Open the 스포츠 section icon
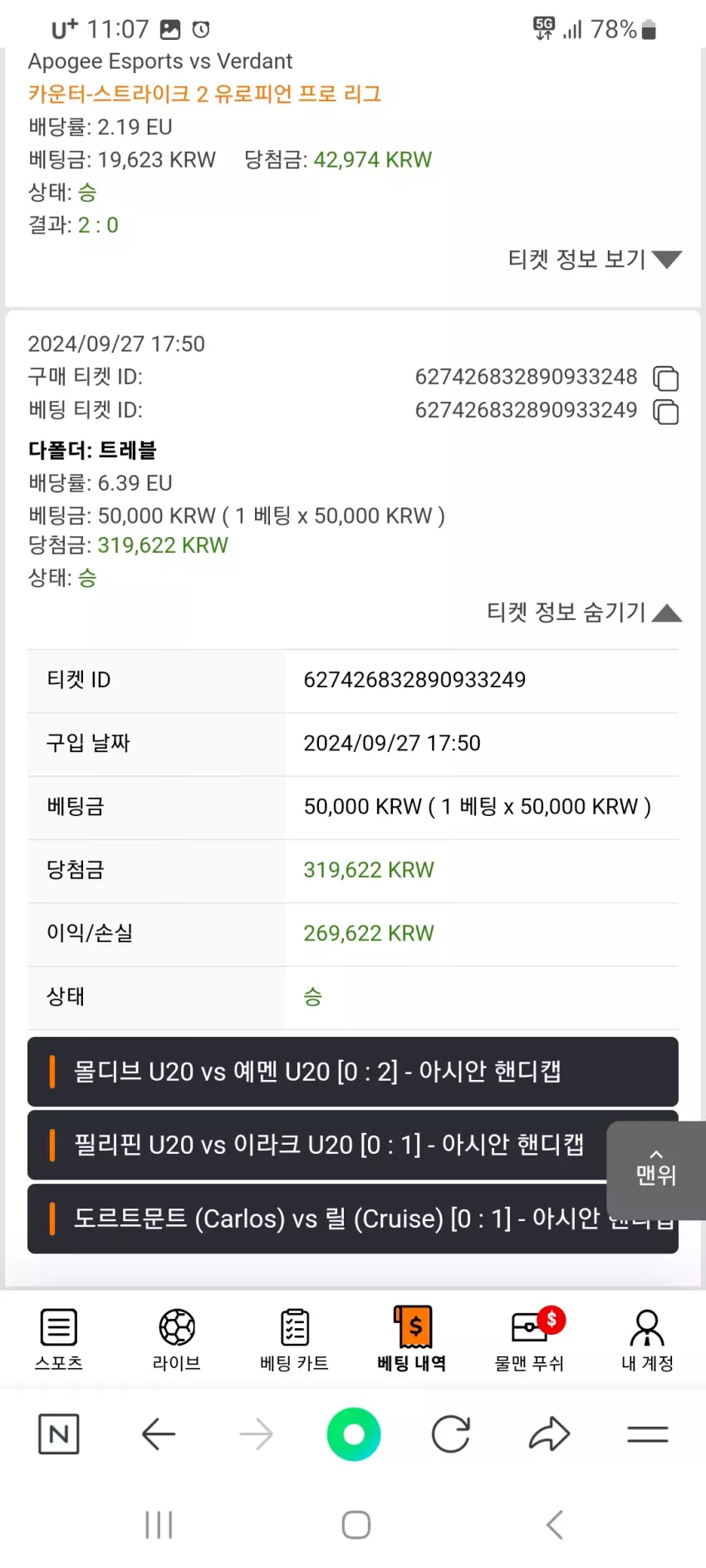 [x=59, y=1327]
